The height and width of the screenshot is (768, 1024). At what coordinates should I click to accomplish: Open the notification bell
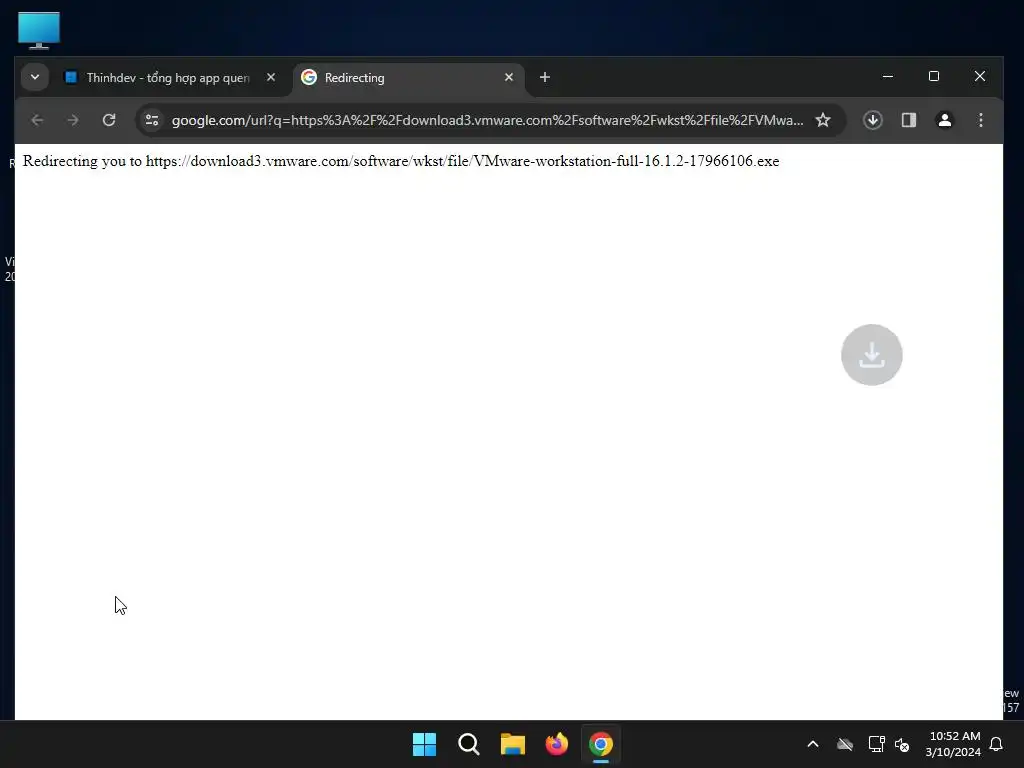coord(996,744)
